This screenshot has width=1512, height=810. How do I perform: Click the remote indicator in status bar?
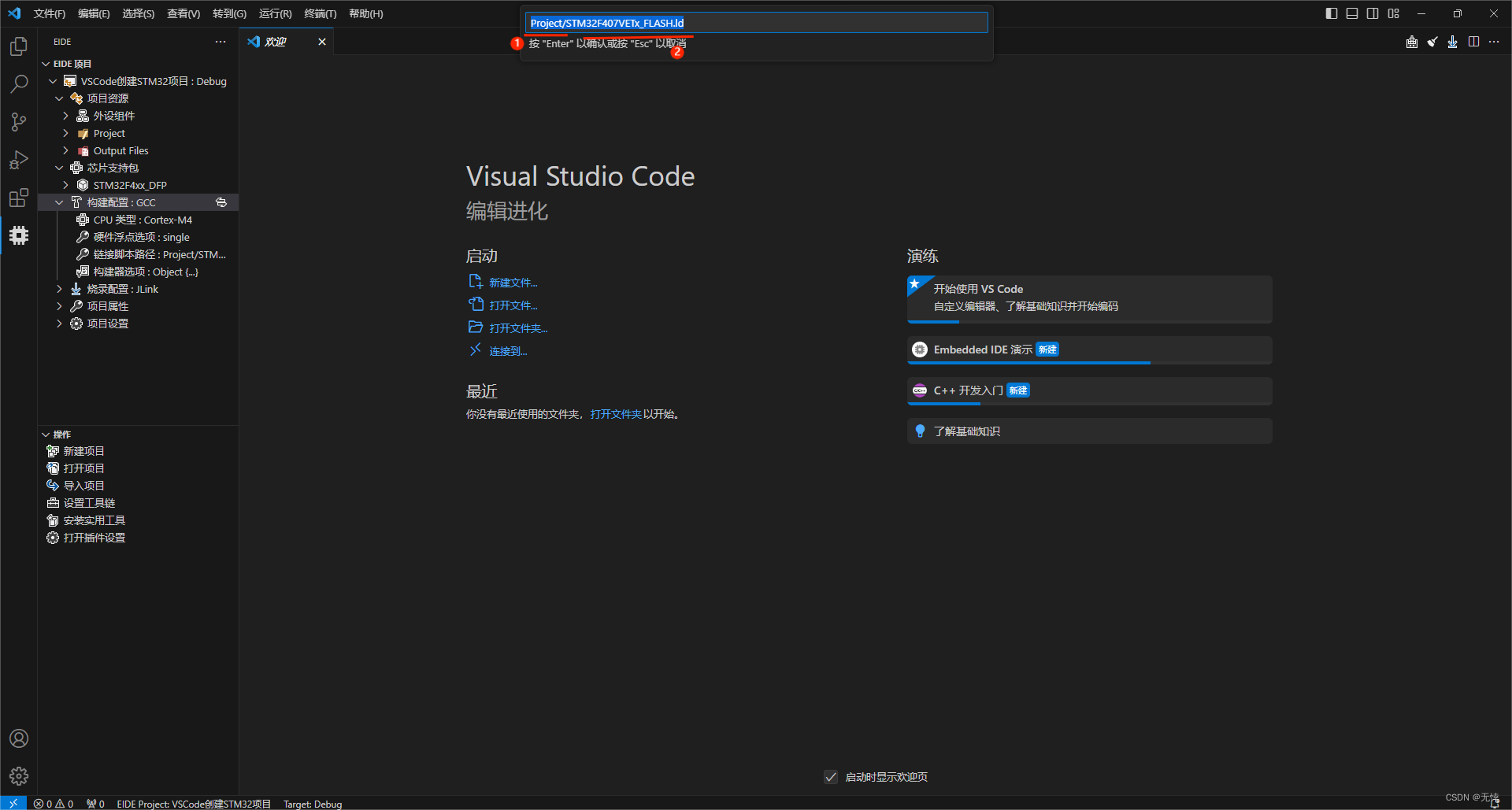coord(13,803)
